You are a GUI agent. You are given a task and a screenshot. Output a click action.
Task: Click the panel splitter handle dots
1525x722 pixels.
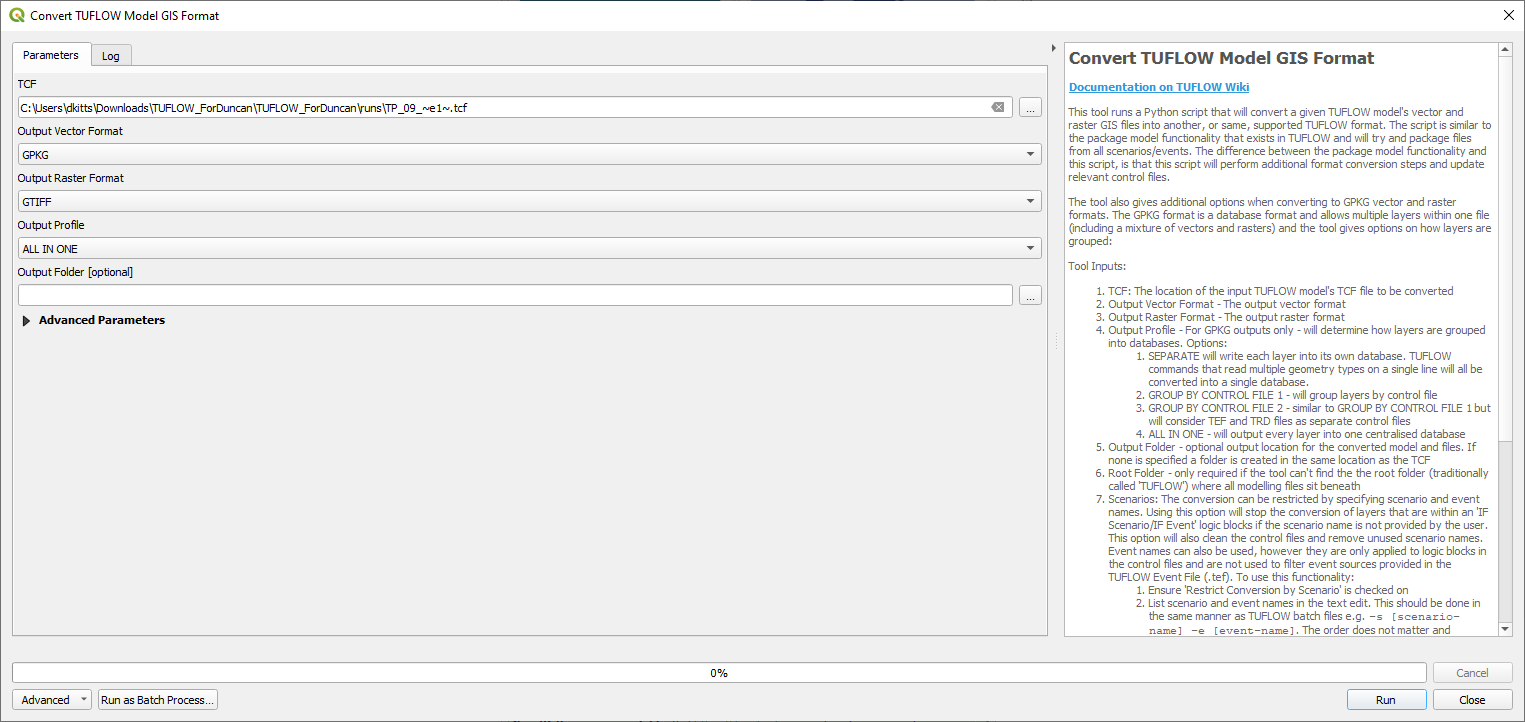[1056, 341]
